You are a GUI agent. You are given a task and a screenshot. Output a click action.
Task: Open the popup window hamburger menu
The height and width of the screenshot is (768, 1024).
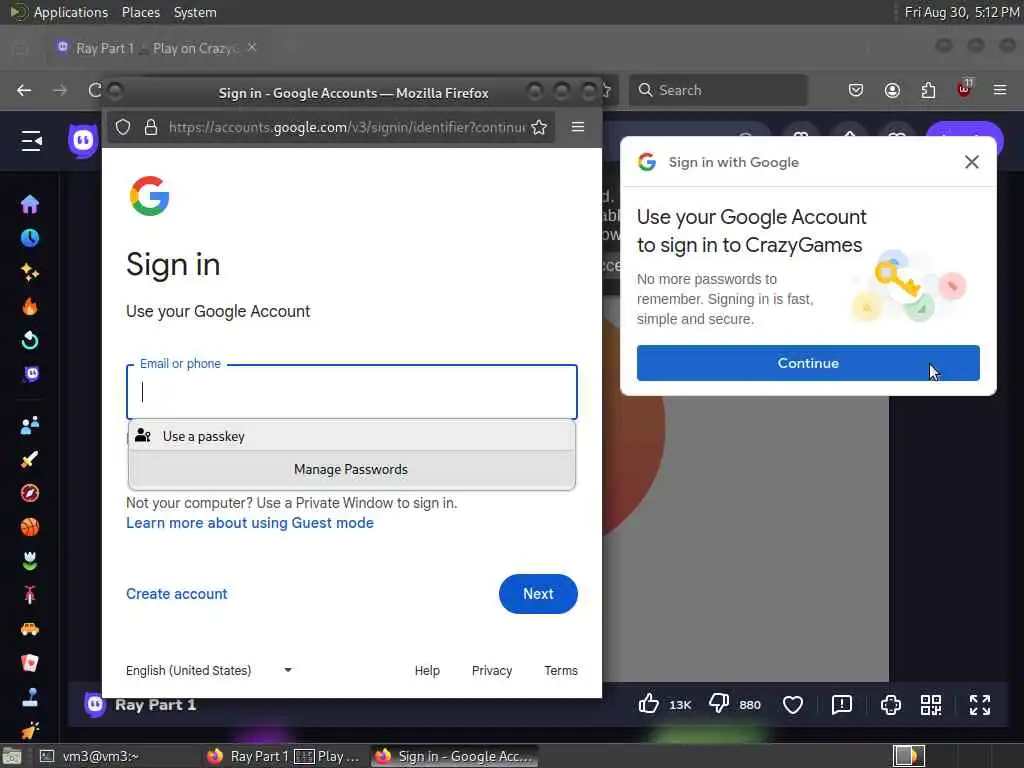point(578,127)
